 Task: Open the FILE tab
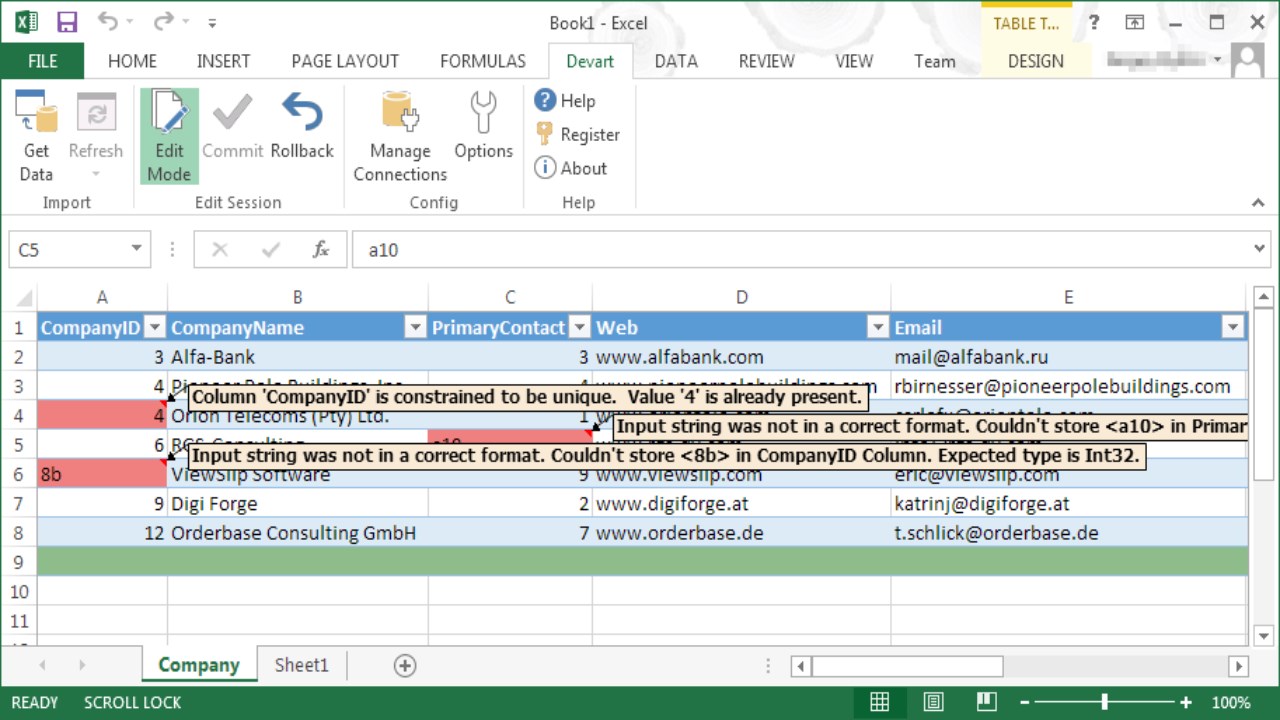[x=42, y=61]
